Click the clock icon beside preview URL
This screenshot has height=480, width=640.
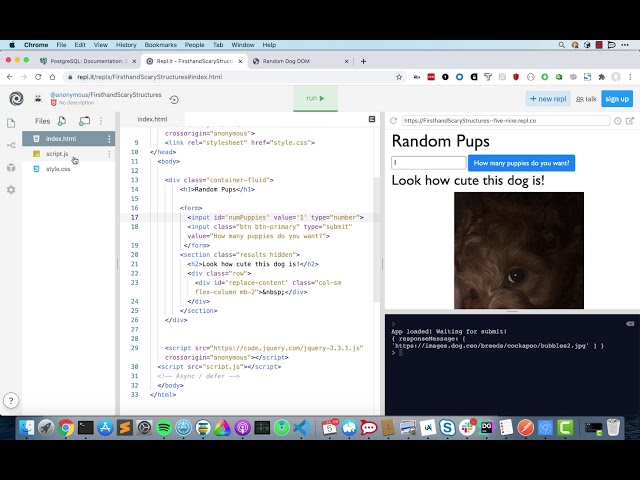pyautogui.click(x=618, y=121)
